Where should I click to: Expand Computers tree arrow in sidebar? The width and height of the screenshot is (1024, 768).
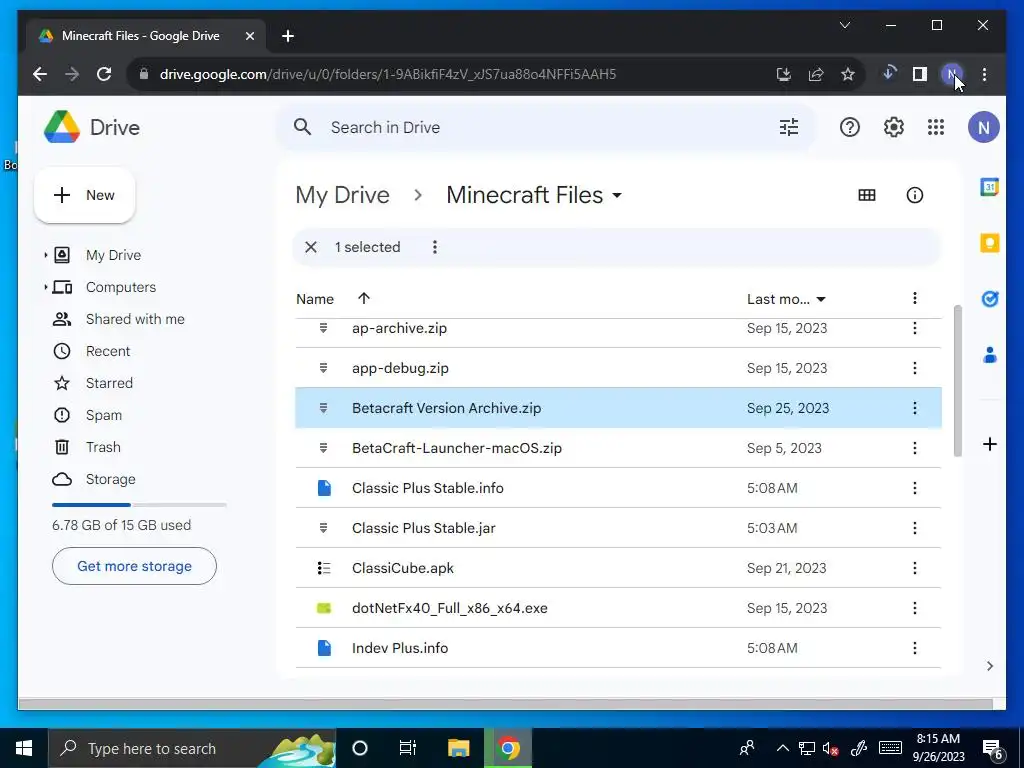[45, 287]
